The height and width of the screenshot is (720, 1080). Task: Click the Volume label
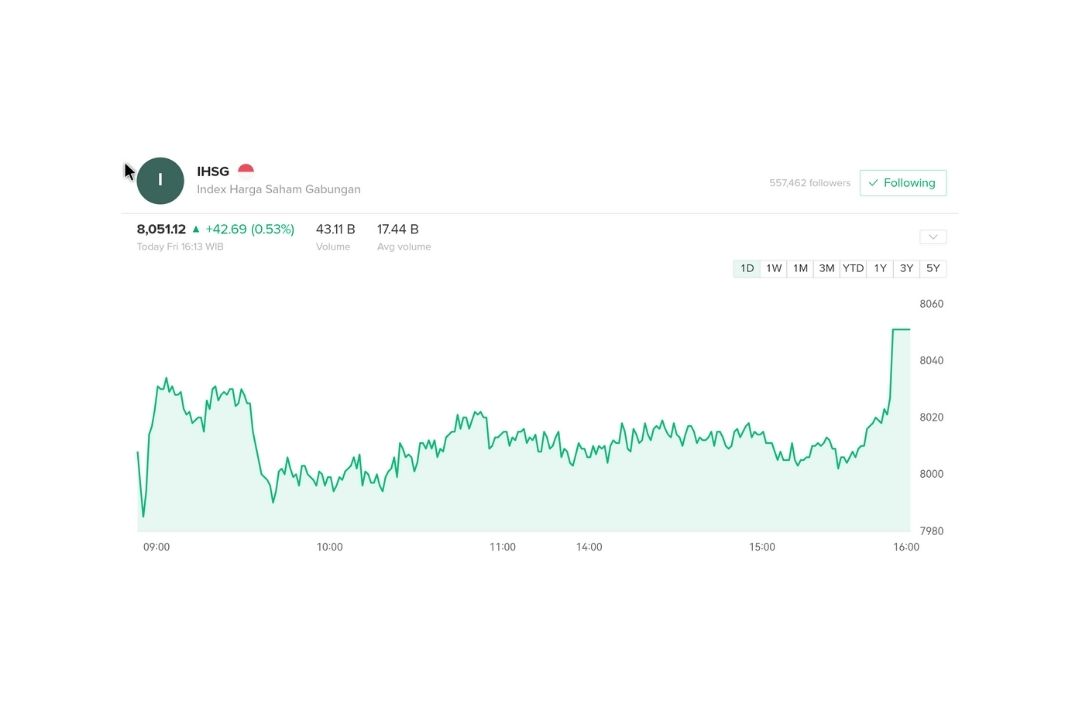tap(333, 247)
